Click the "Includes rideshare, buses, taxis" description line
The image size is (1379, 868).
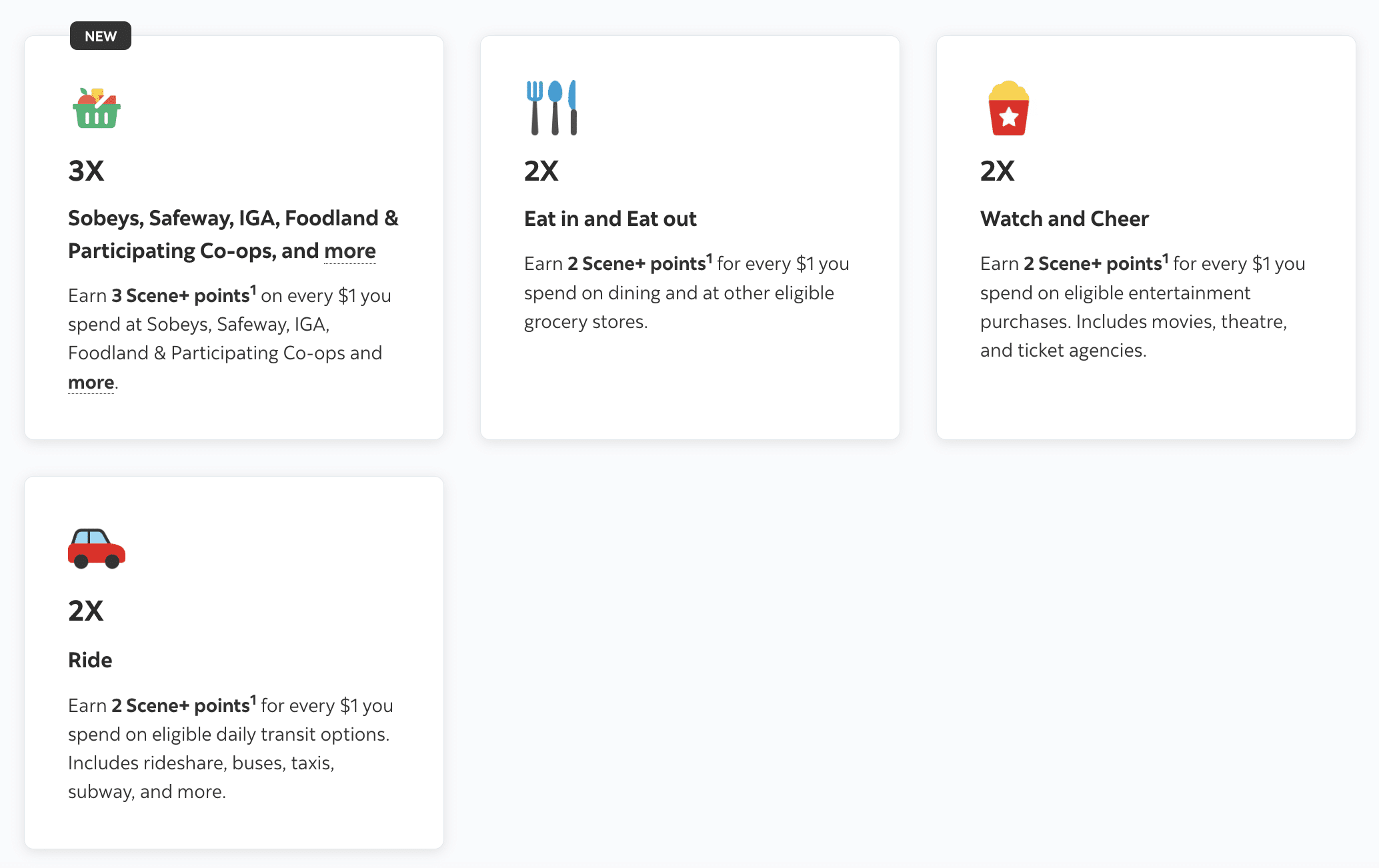point(201,763)
